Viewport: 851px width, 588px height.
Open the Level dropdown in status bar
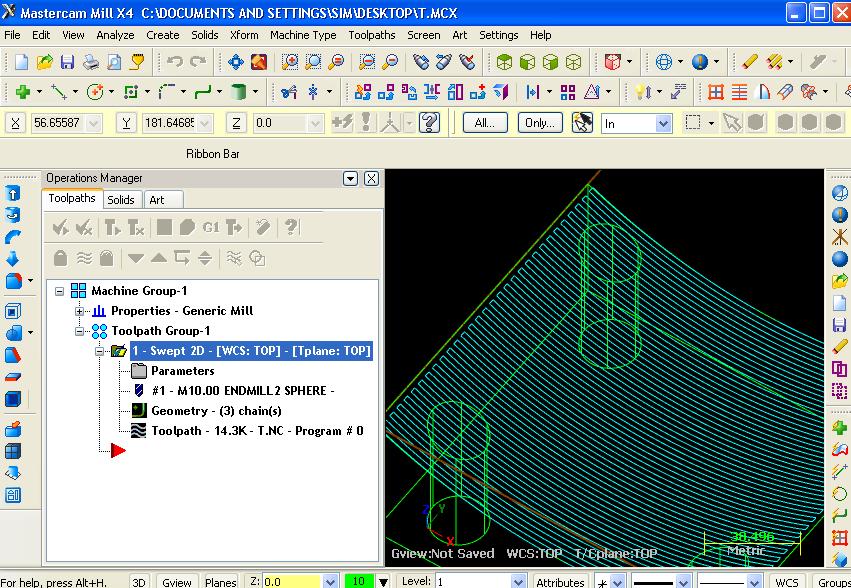[518, 581]
